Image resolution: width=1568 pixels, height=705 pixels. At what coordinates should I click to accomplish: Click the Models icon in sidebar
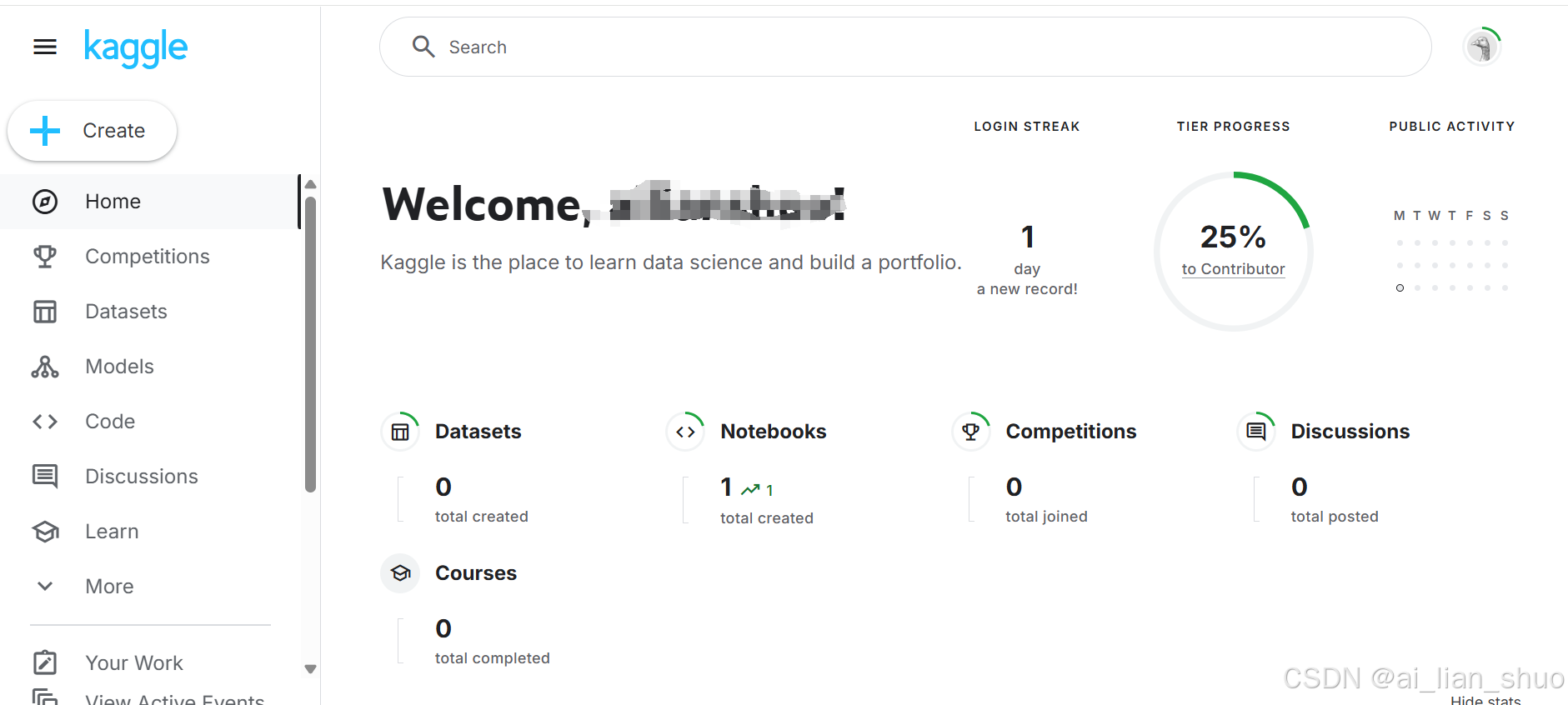click(45, 367)
